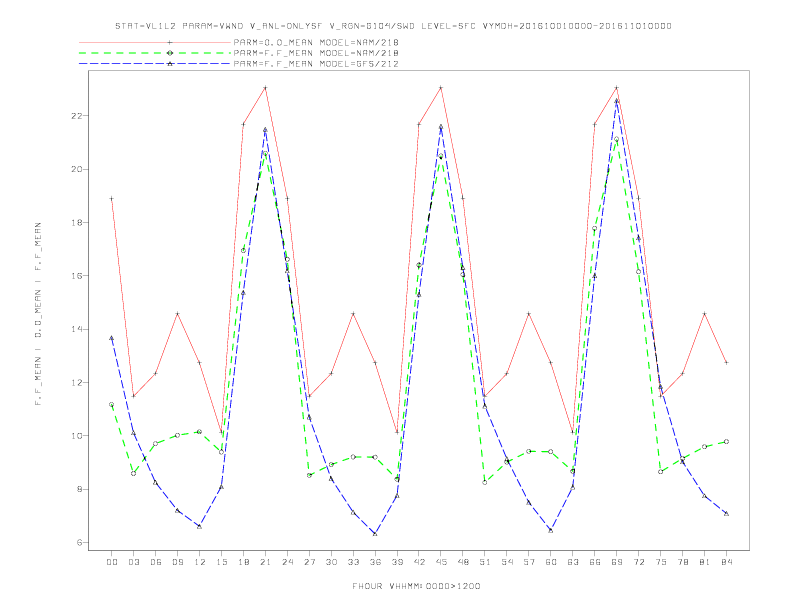The width and height of the screenshot is (792, 612).
Task: Click the green dashed line legend sample
Action: pos(155,53)
